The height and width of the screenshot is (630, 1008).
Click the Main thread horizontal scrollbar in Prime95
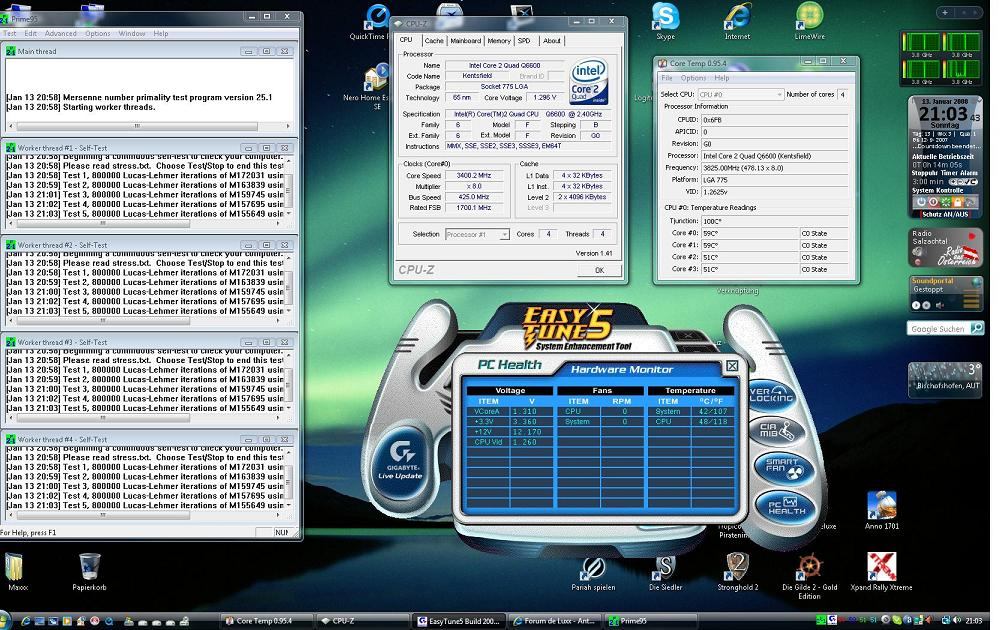148,126
